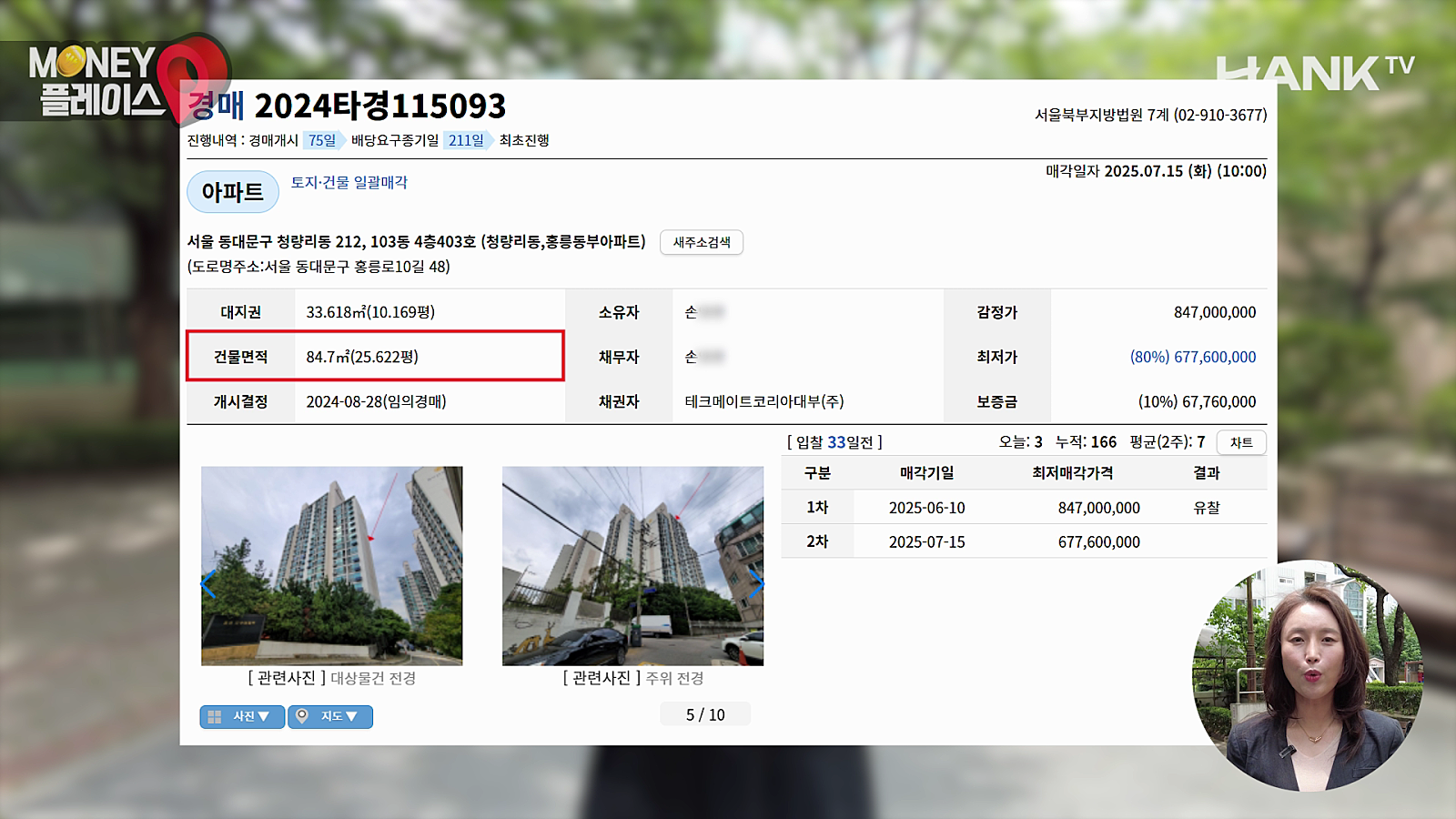
Task: Click the 33.618㎡(10.169평) land share value
Action: (x=370, y=312)
